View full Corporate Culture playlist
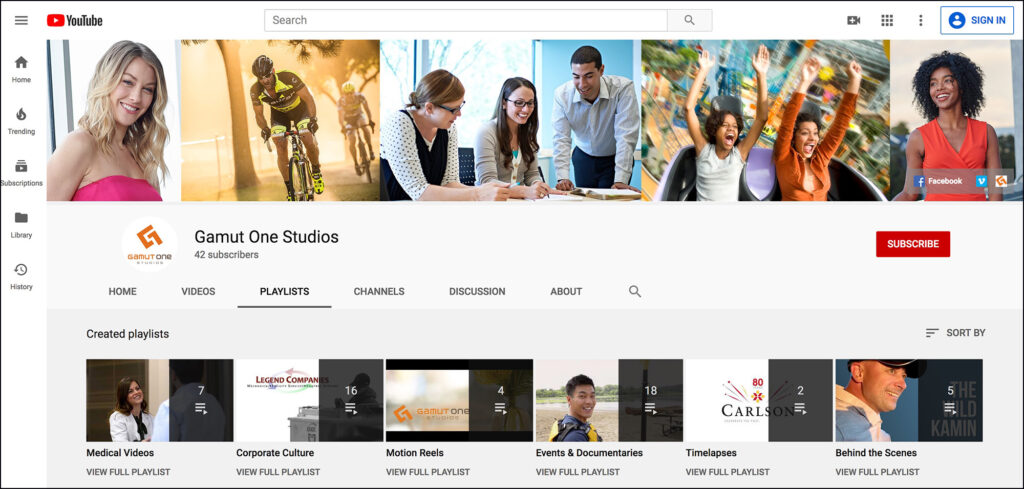 (278, 472)
